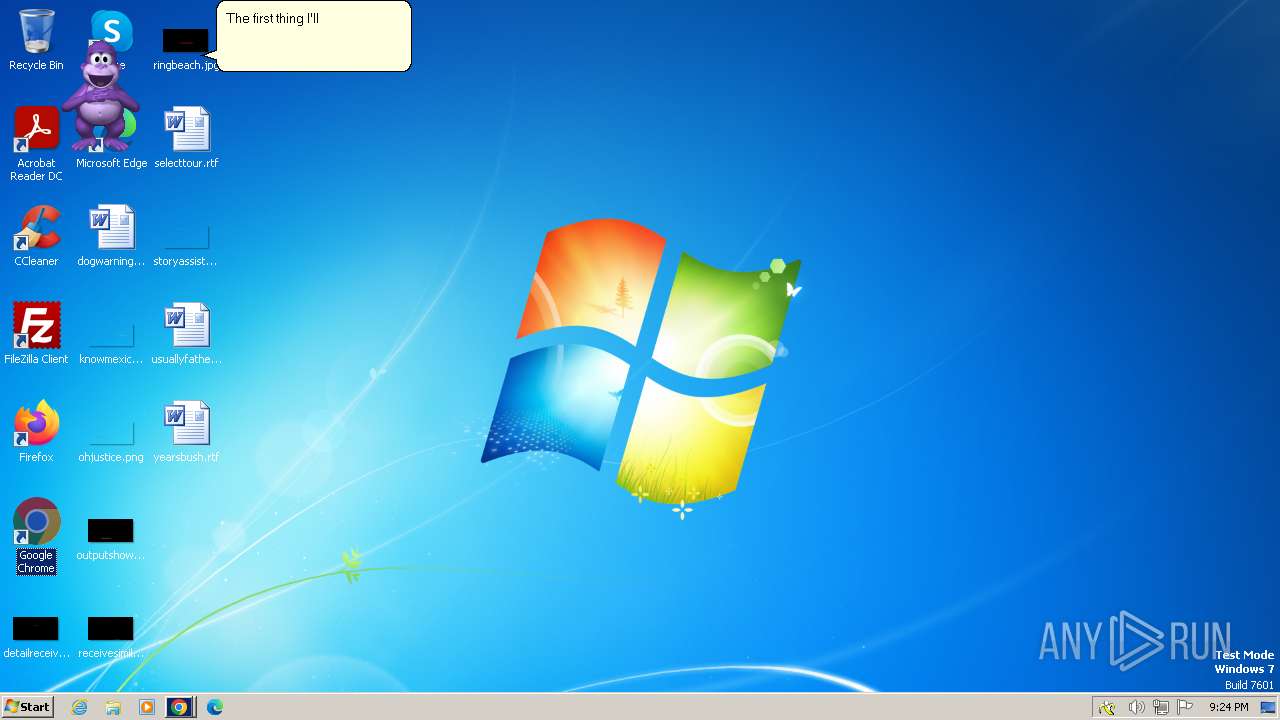Click the Bonzi tray icon
Image resolution: width=1280 pixels, height=720 pixels.
[1107, 707]
